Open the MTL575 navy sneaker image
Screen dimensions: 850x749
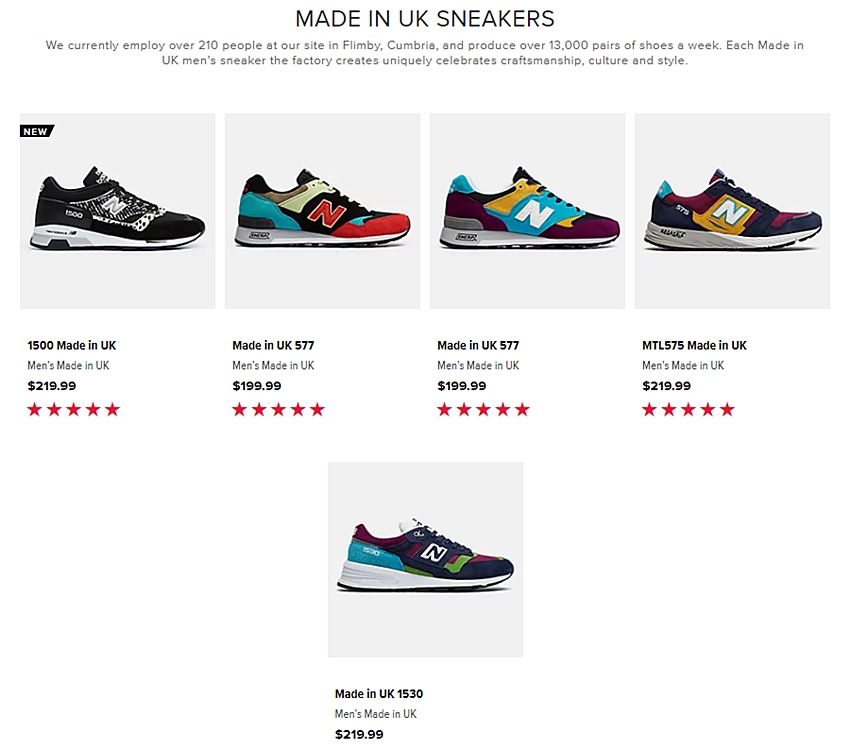pos(732,211)
